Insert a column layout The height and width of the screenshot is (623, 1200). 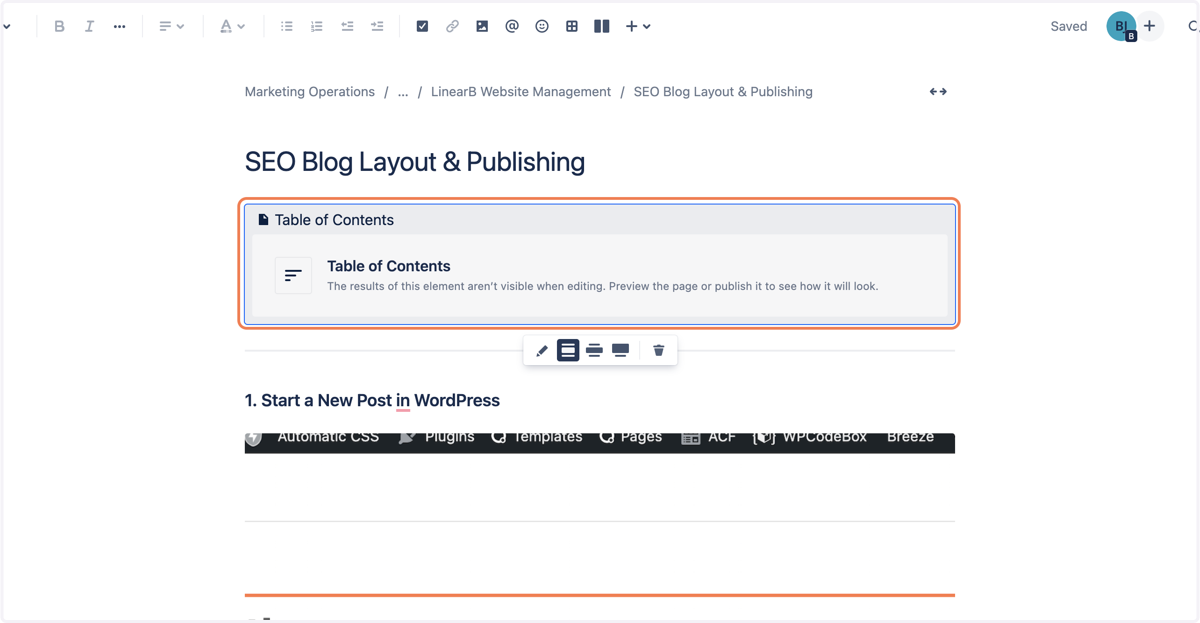click(x=602, y=26)
